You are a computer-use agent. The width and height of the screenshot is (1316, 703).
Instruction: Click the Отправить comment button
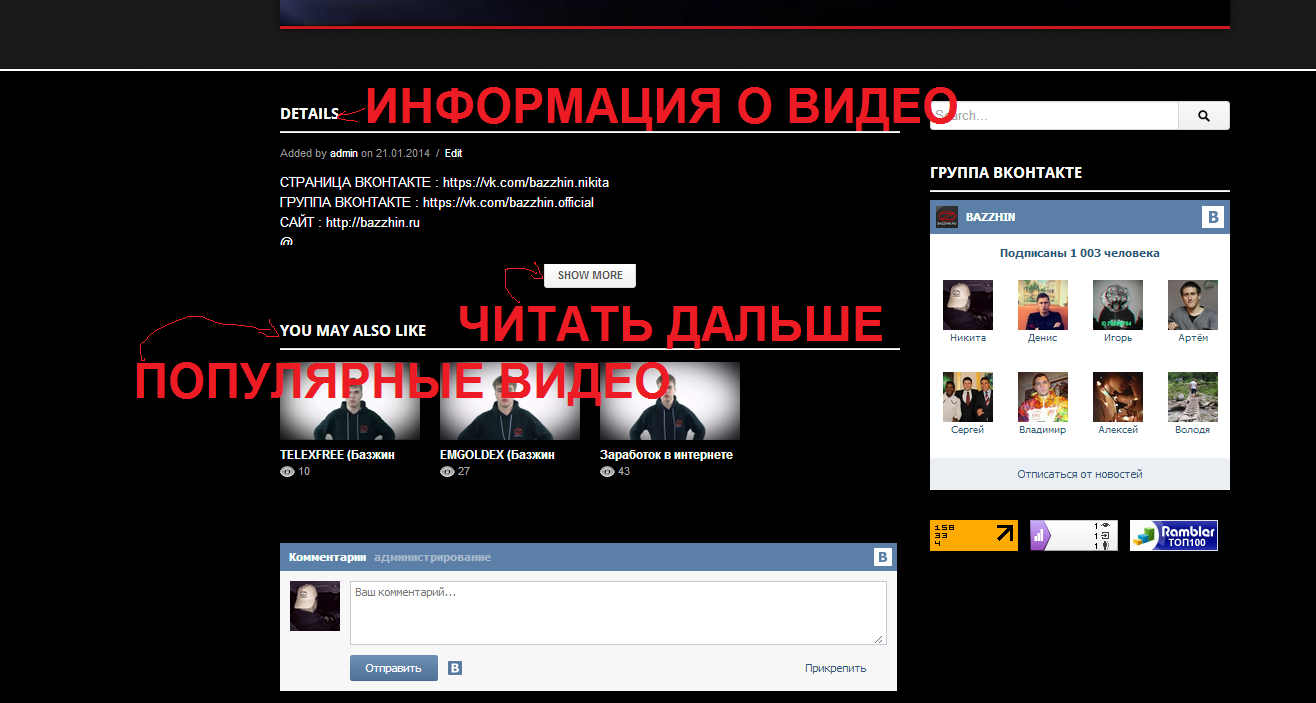click(394, 668)
